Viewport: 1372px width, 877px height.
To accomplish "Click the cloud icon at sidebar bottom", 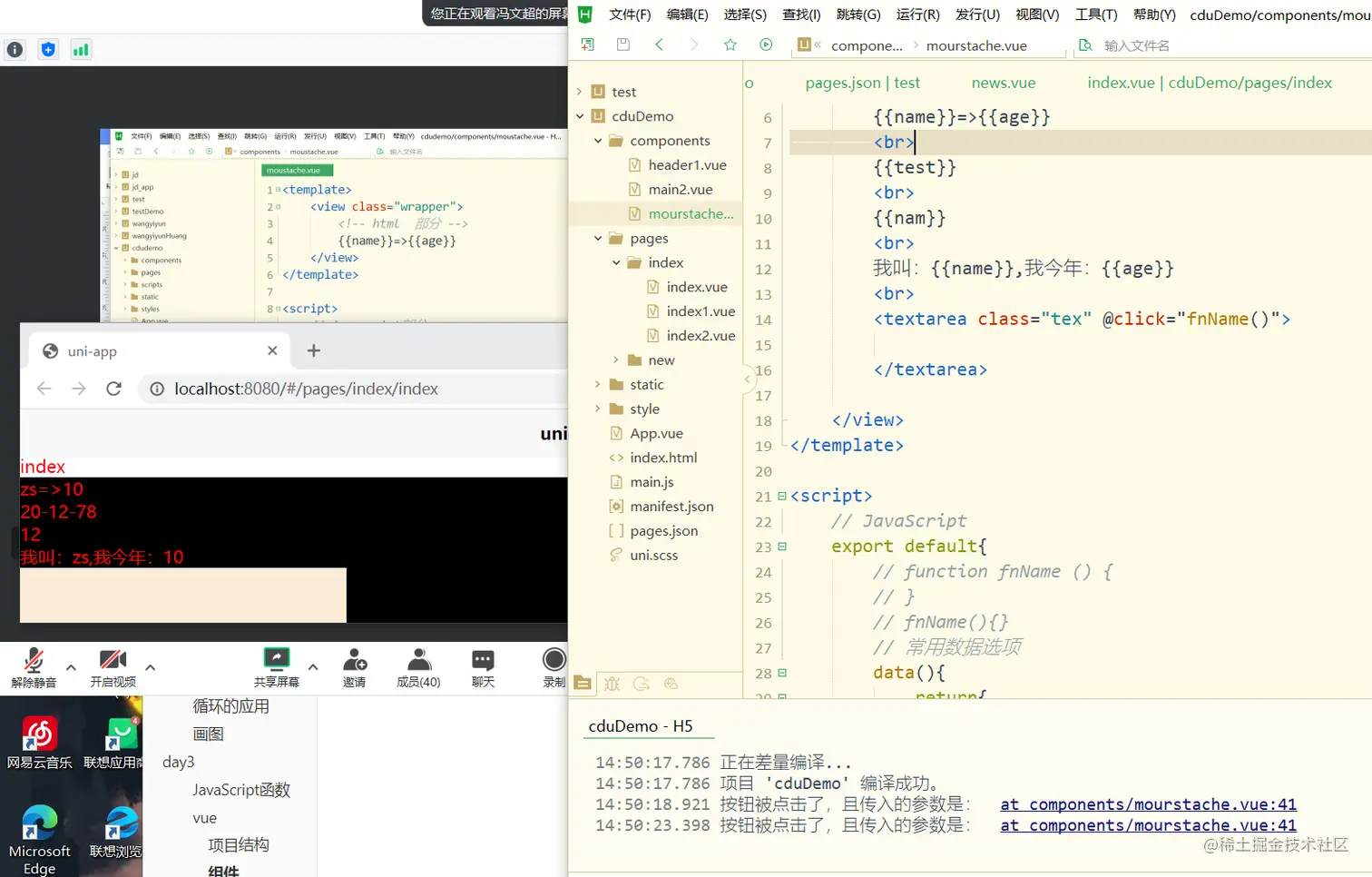I will coord(671,684).
